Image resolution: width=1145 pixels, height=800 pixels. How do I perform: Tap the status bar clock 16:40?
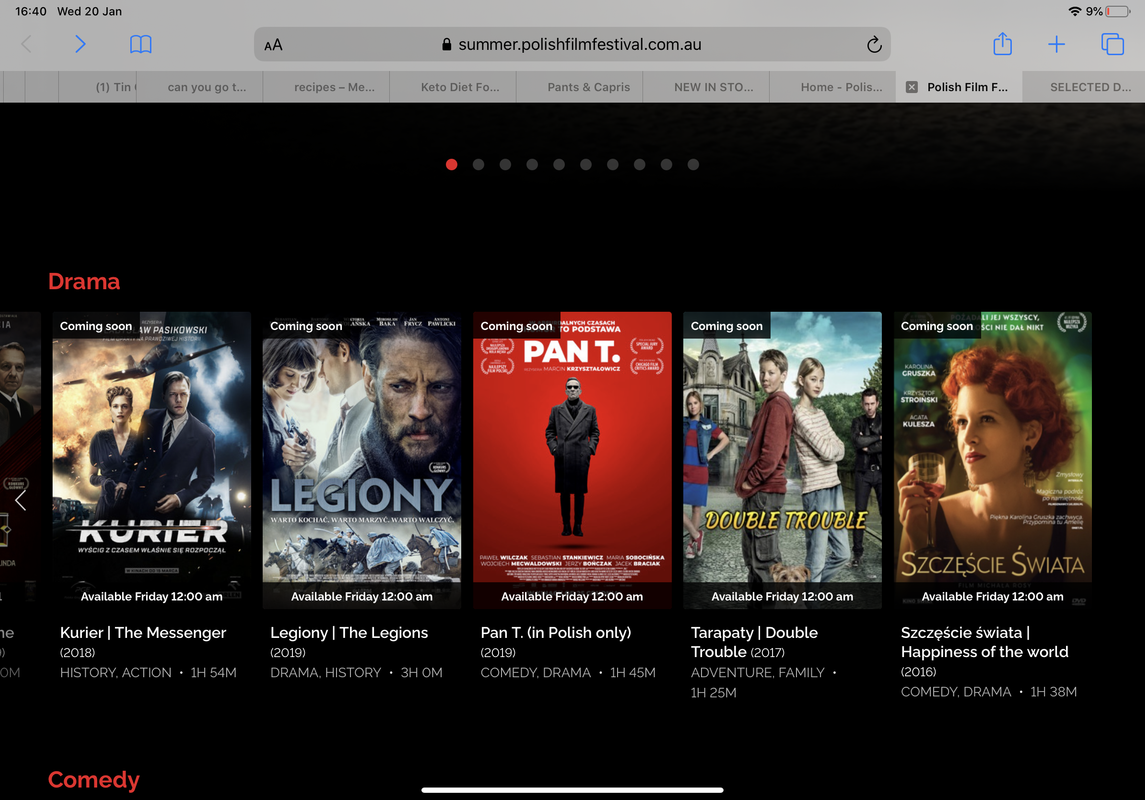(x=31, y=11)
